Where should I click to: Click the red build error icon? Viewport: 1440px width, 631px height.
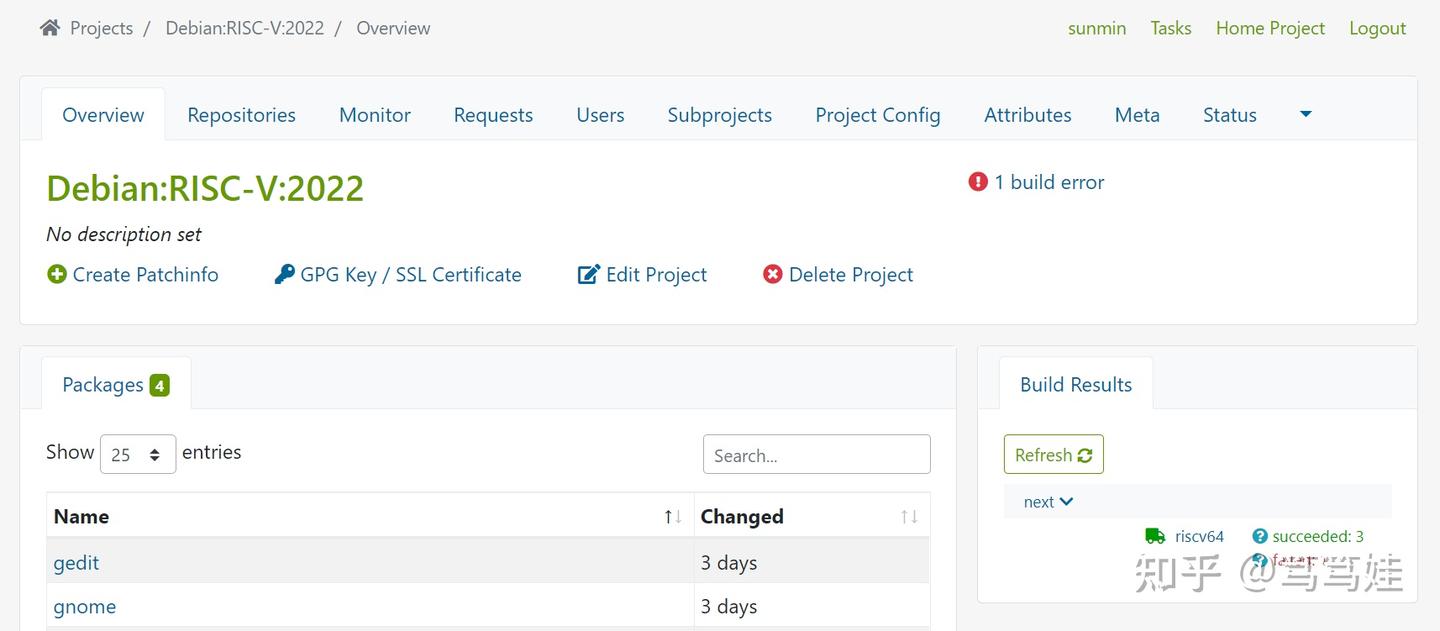[x=978, y=182]
